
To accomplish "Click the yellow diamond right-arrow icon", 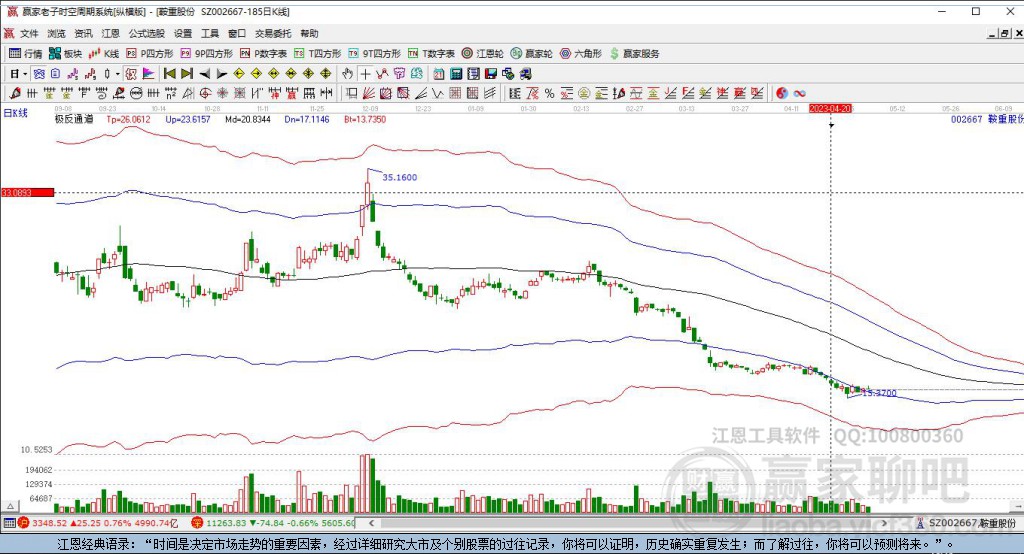I will pos(257,74).
